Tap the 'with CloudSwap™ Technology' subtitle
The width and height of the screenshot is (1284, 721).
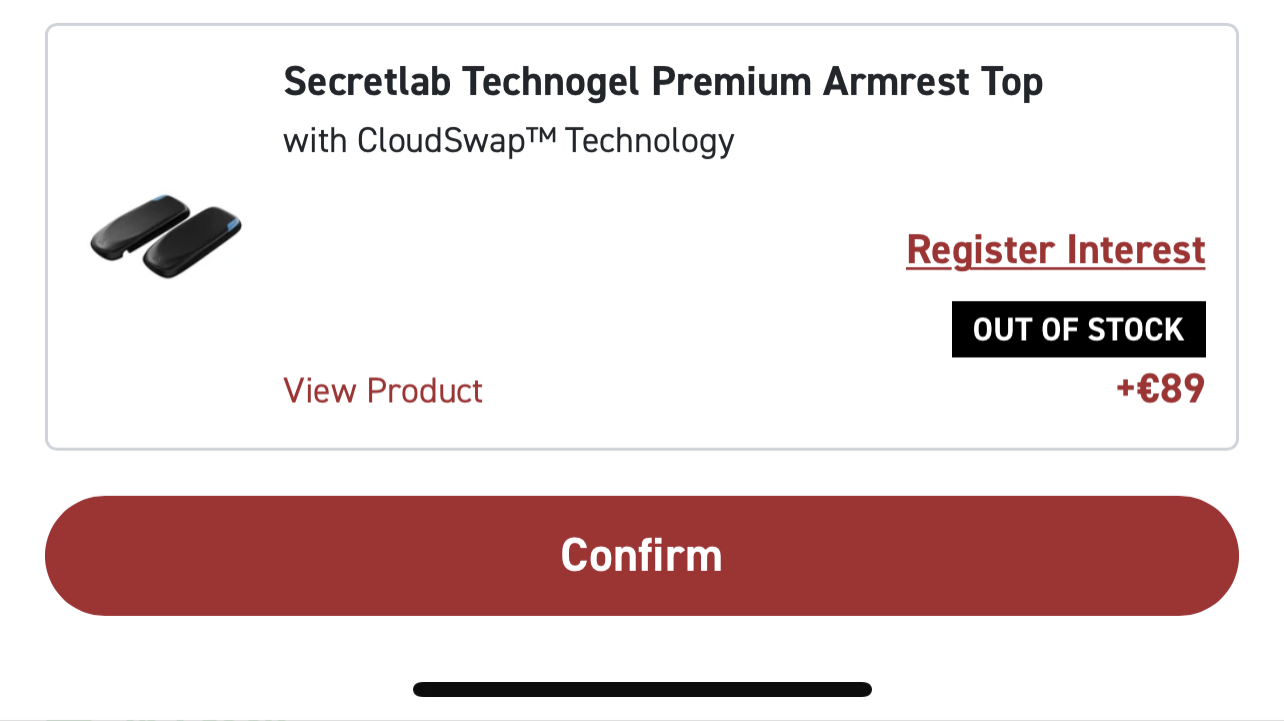(508, 141)
